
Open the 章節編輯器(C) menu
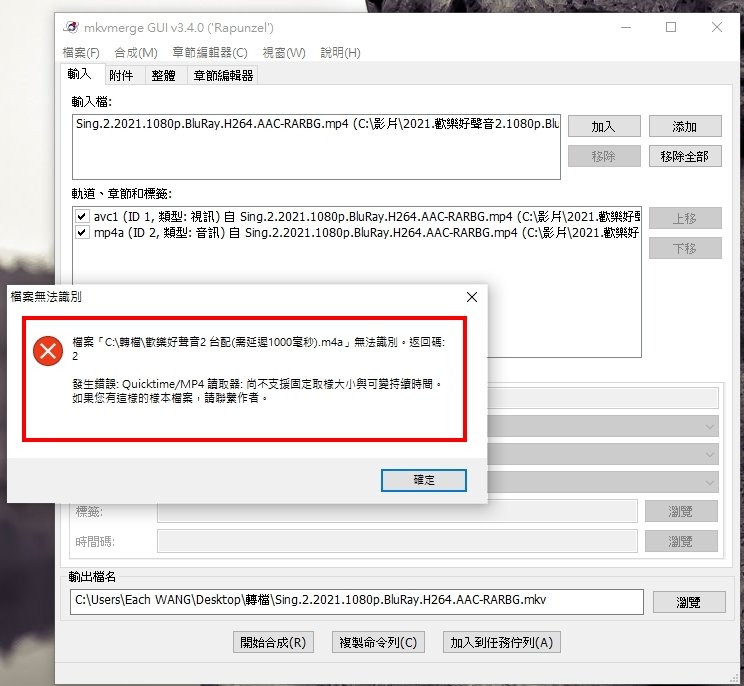tap(210, 52)
